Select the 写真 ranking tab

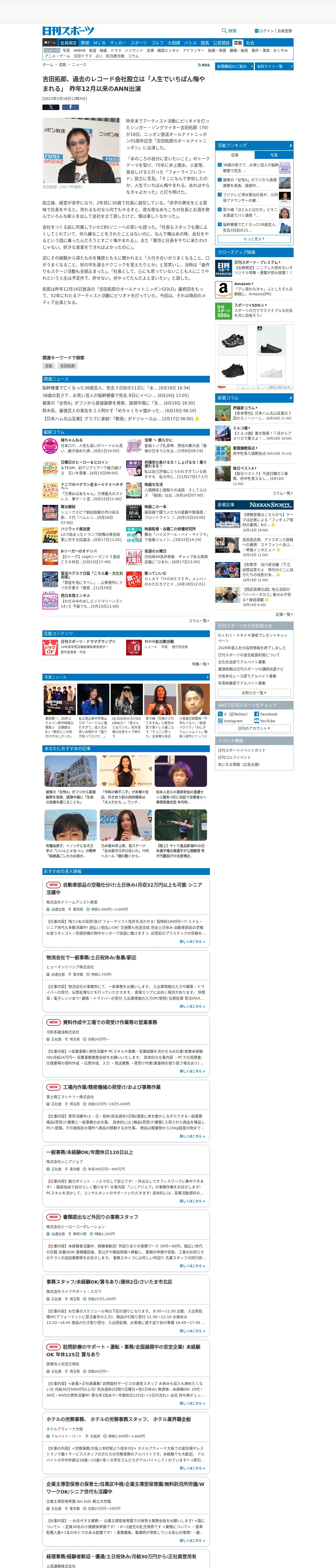(x=274, y=155)
